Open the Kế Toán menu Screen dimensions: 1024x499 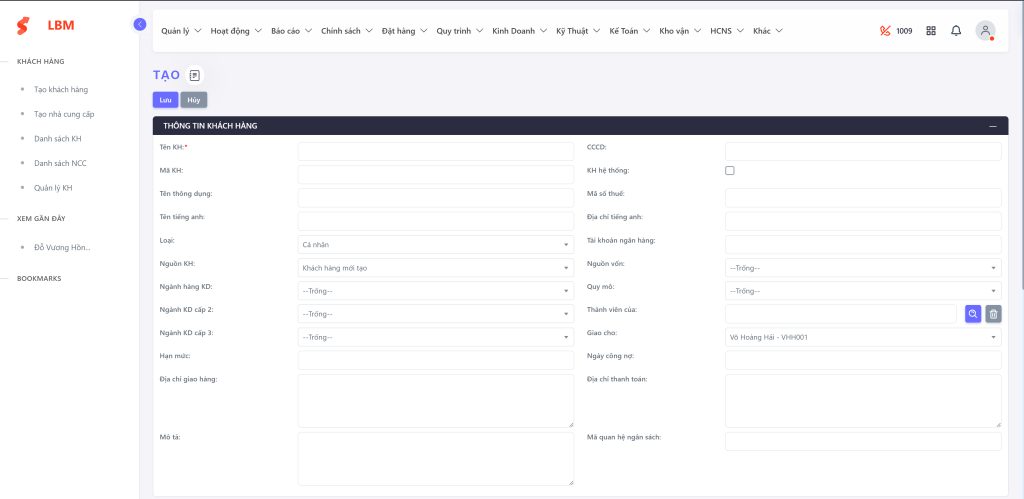629,31
